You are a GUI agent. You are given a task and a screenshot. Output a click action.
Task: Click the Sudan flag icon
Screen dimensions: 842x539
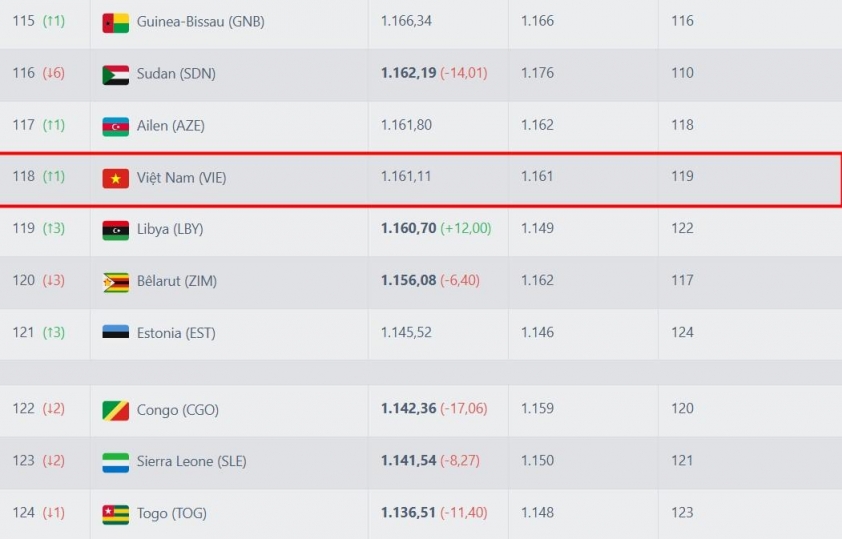(115, 75)
